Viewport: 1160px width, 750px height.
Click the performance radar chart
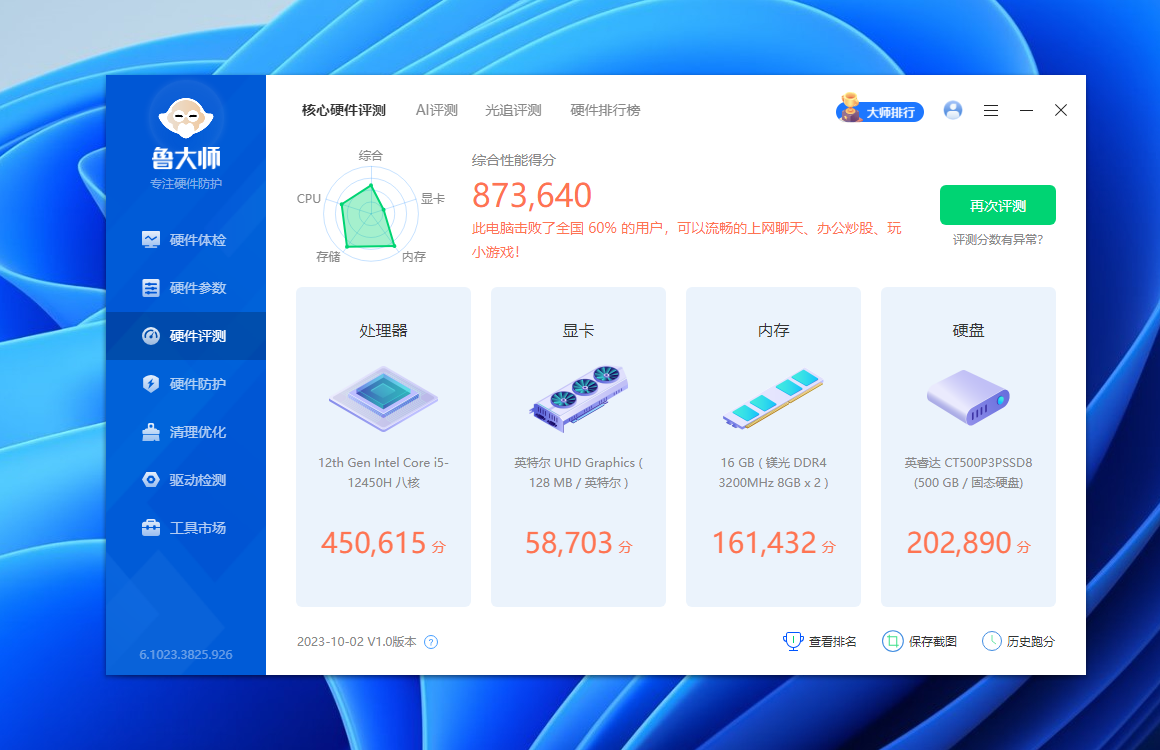(x=371, y=212)
